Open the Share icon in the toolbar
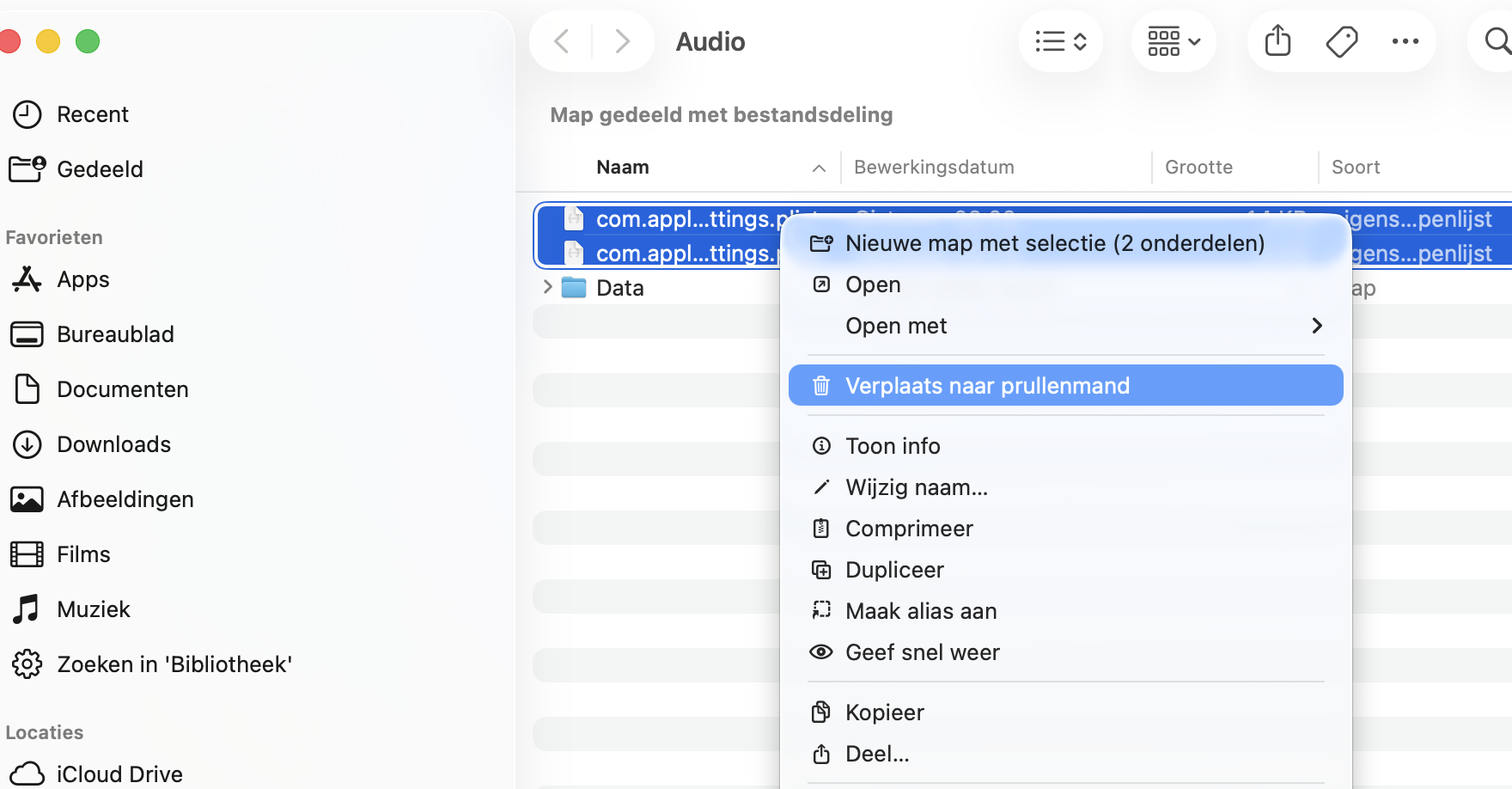Viewport: 1512px width, 789px height. 1277,40
